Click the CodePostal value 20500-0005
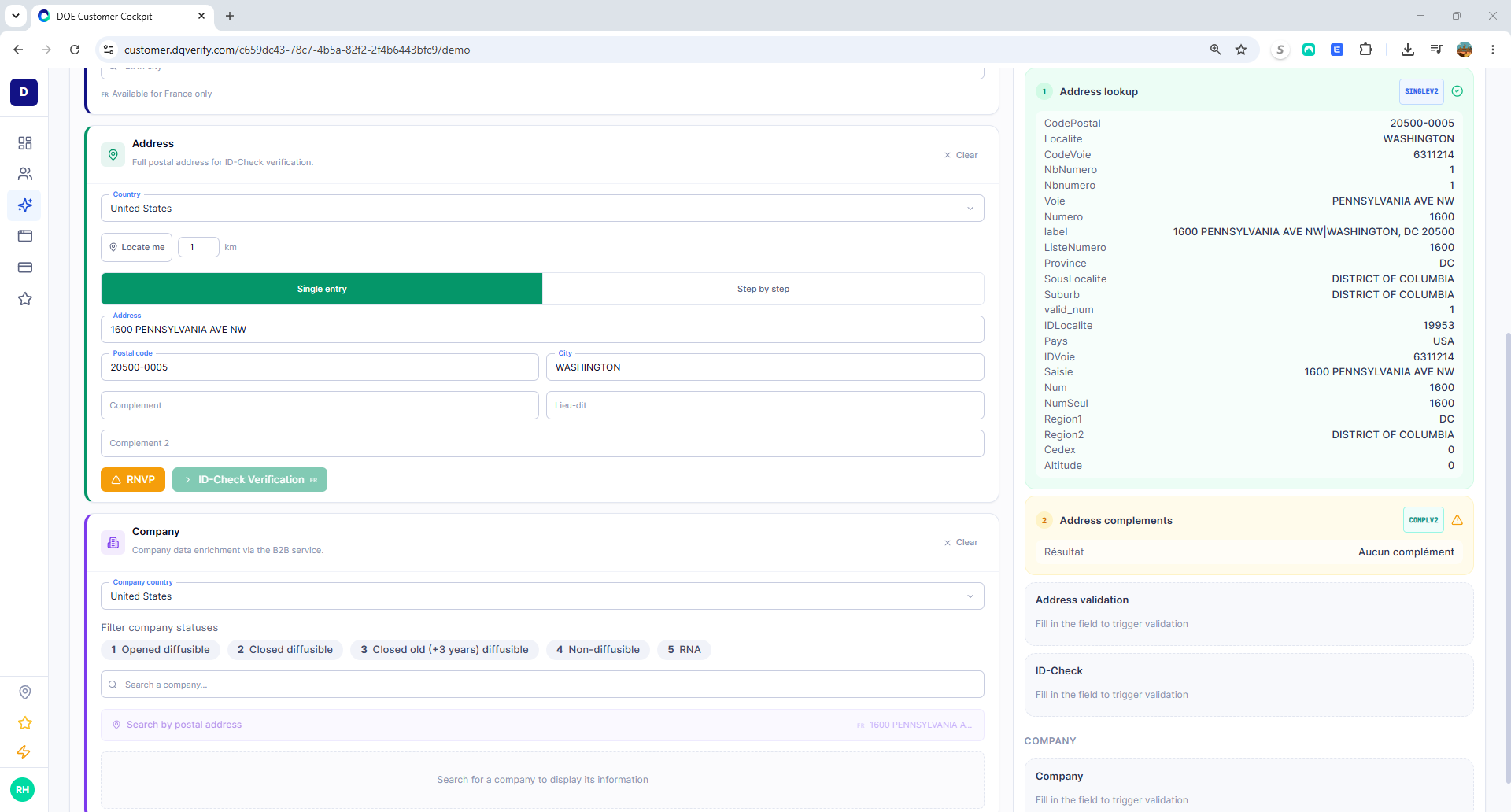Screen dimensions: 1511x812 point(1422,124)
